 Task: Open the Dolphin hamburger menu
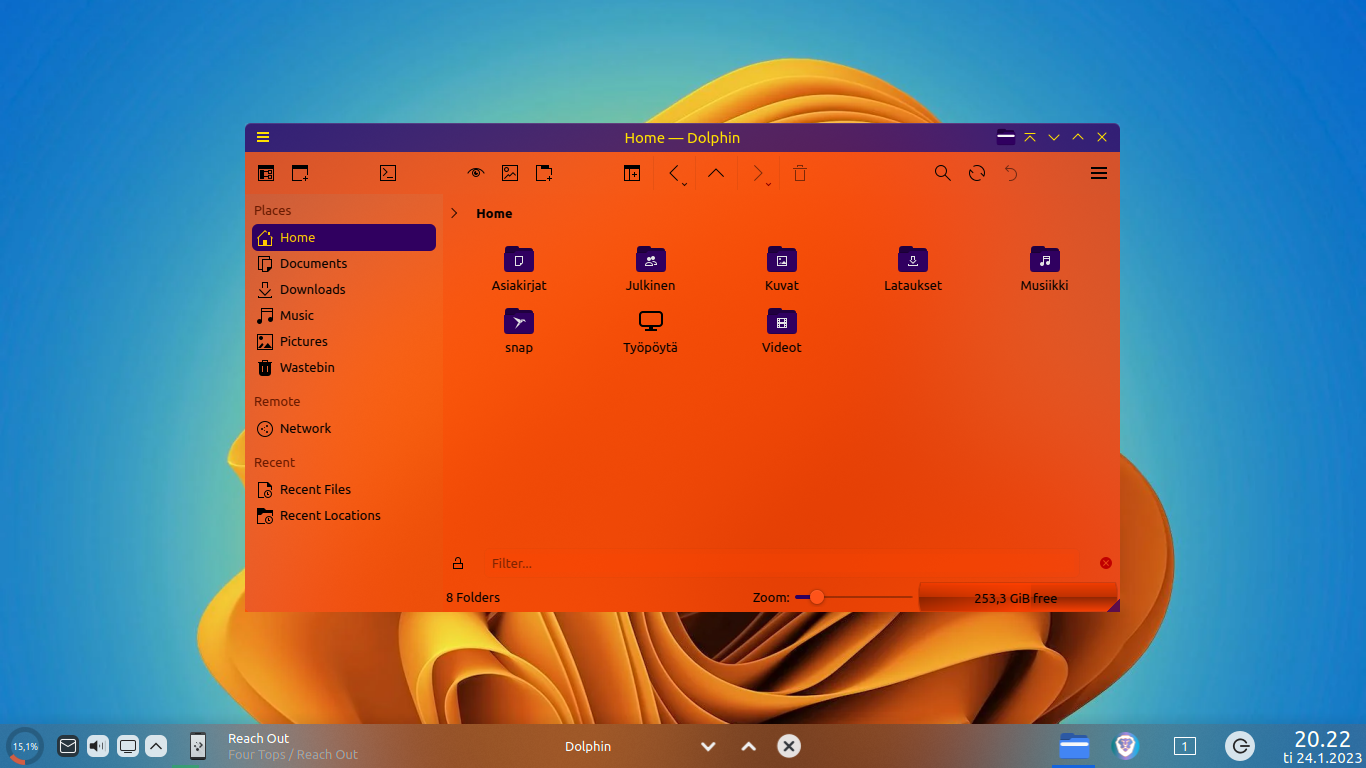[1099, 173]
